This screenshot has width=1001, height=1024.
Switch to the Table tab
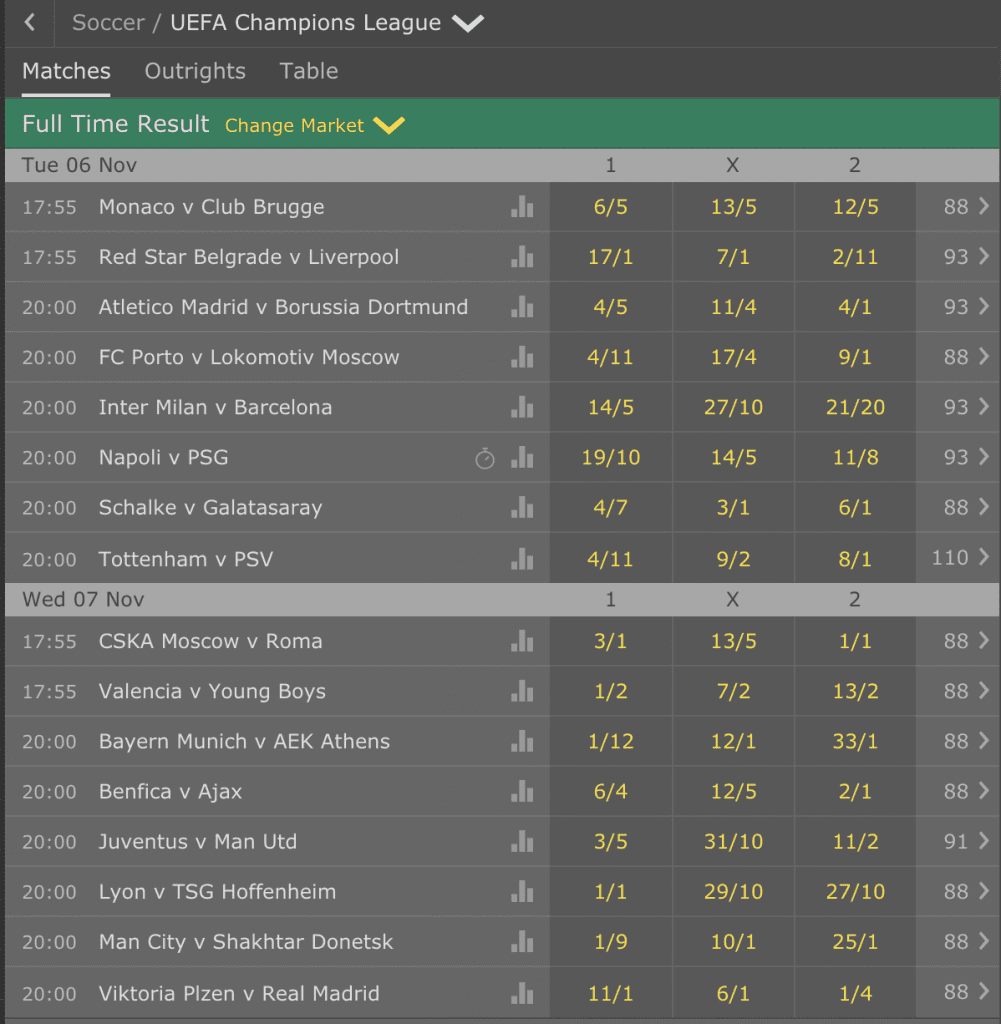(309, 71)
